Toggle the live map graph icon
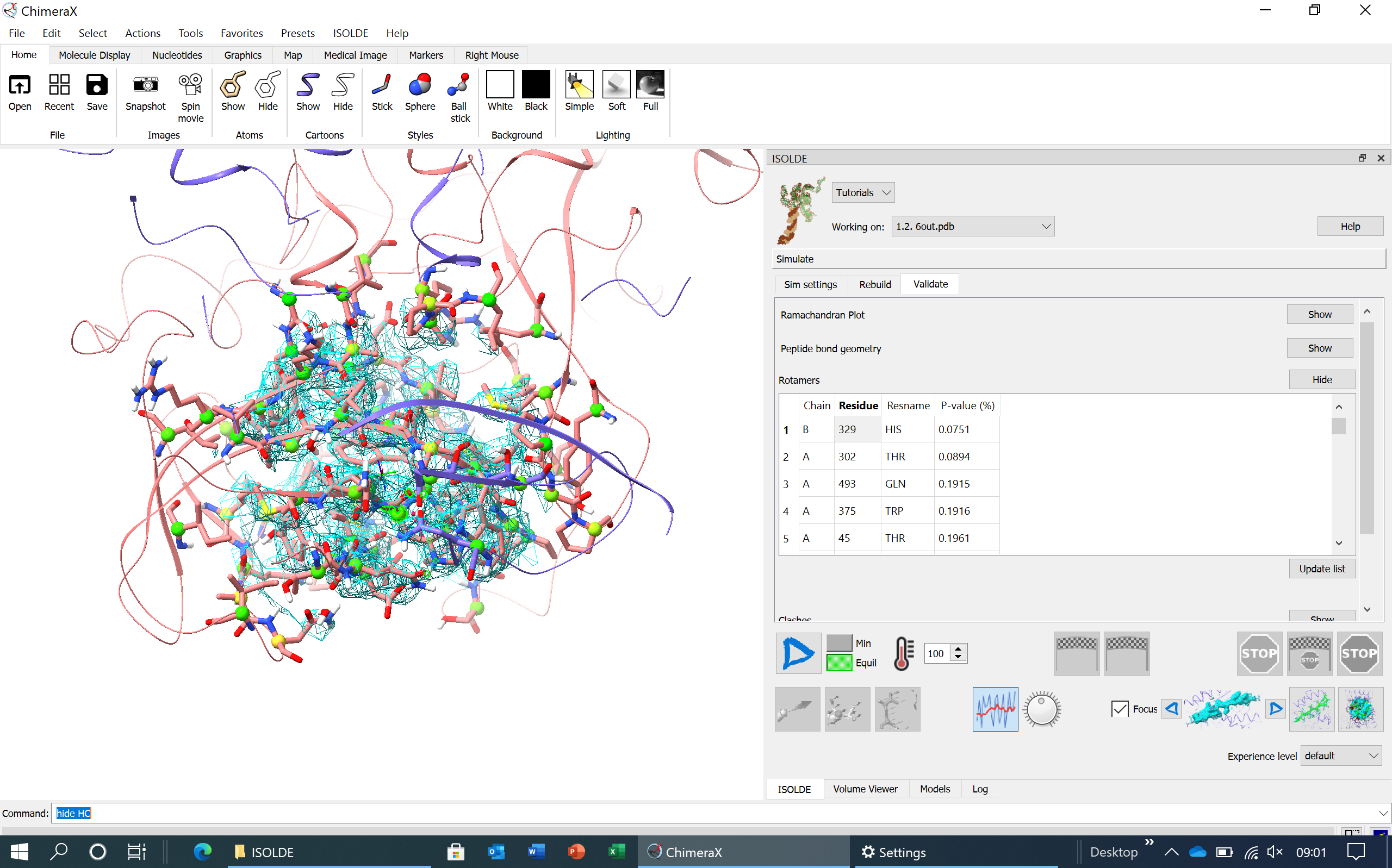The image size is (1392, 868). click(995, 709)
